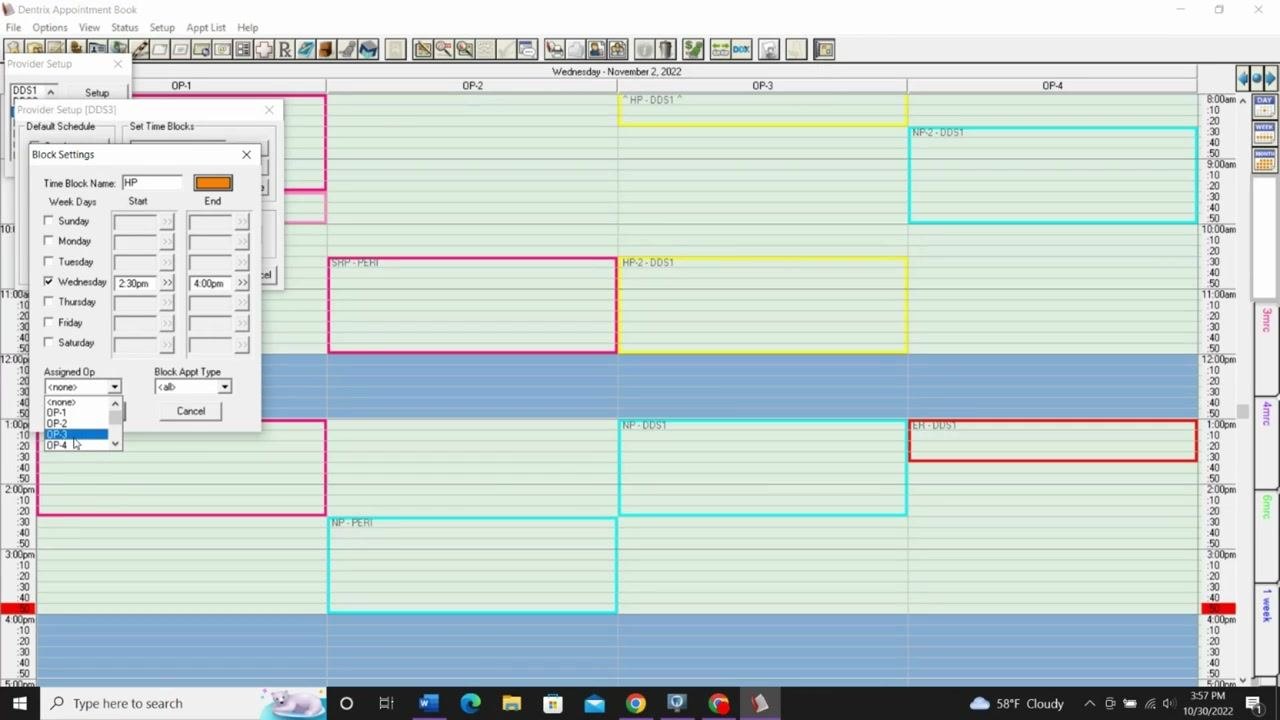This screenshot has width=1280, height=720.
Task: Cancel the Block Settings dialog
Action: click(190, 411)
